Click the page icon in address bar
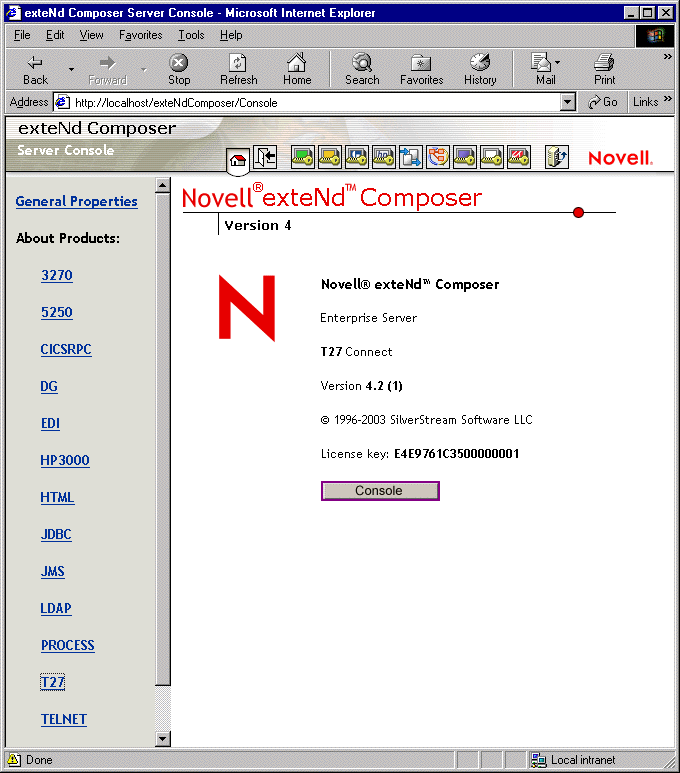 coord(62,103)
